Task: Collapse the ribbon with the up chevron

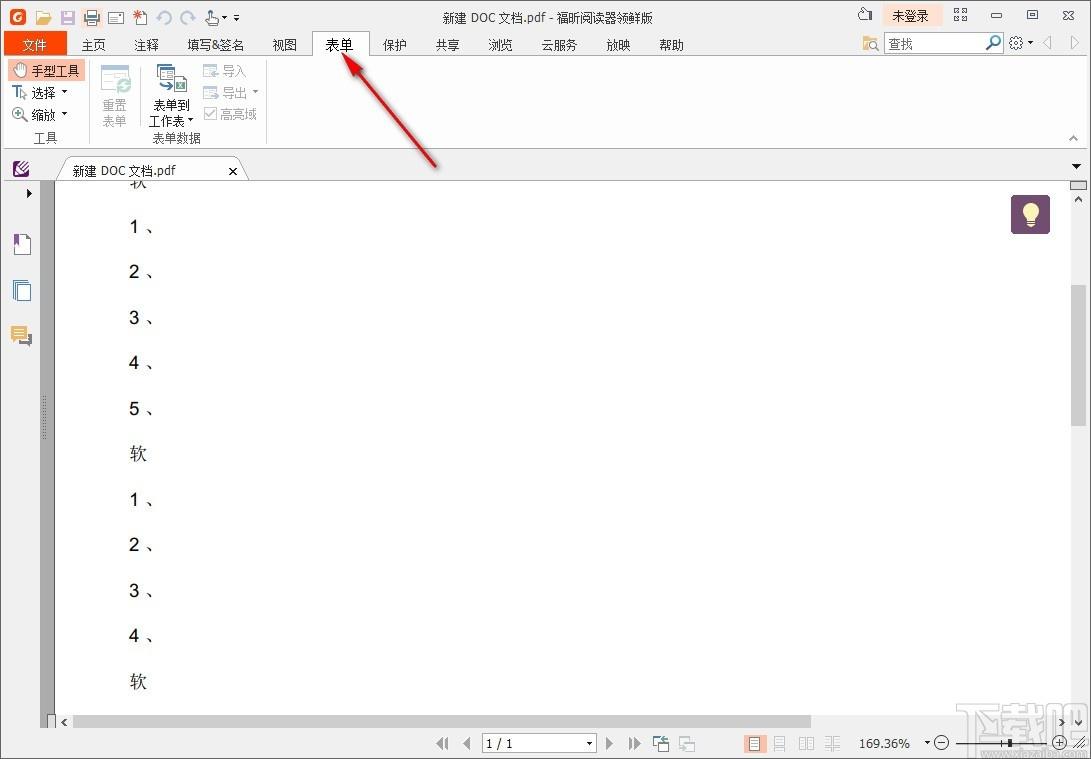Action: (1074, 138)
